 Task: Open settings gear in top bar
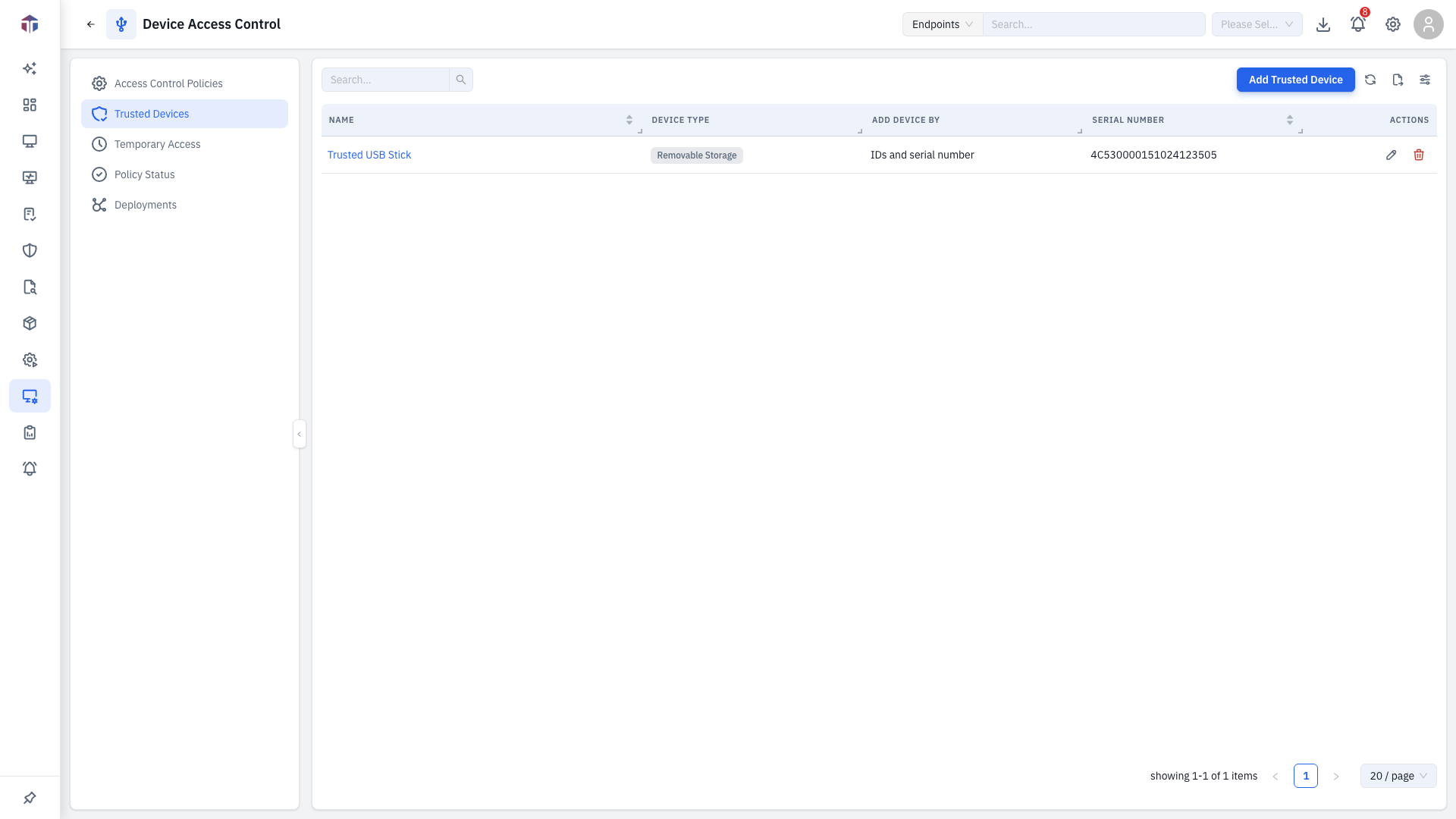click(1393, 24)
